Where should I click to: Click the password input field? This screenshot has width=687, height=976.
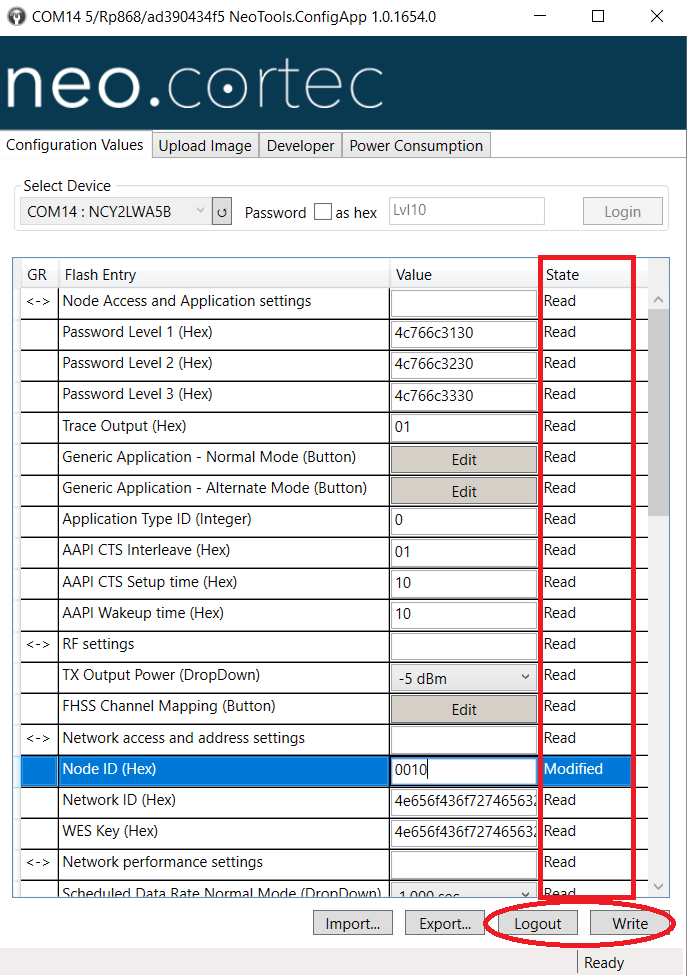point(467,210)
